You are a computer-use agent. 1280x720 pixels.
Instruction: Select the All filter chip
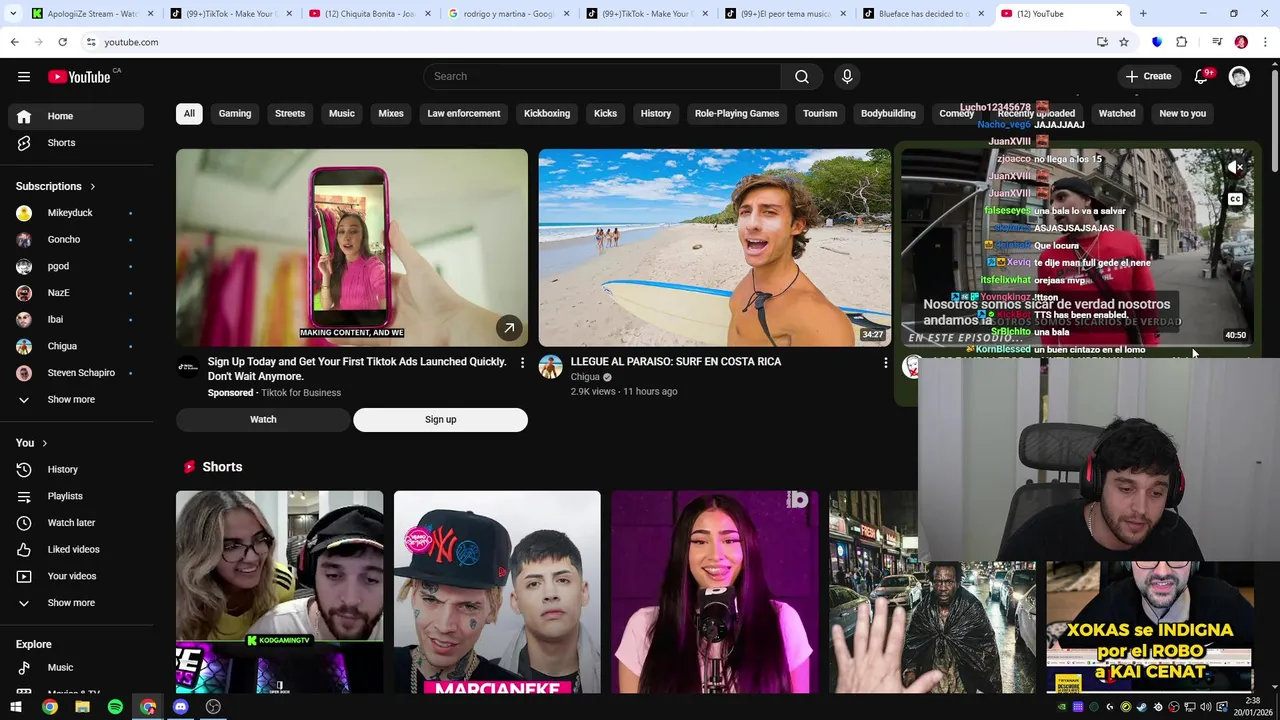tap(189, 114)
